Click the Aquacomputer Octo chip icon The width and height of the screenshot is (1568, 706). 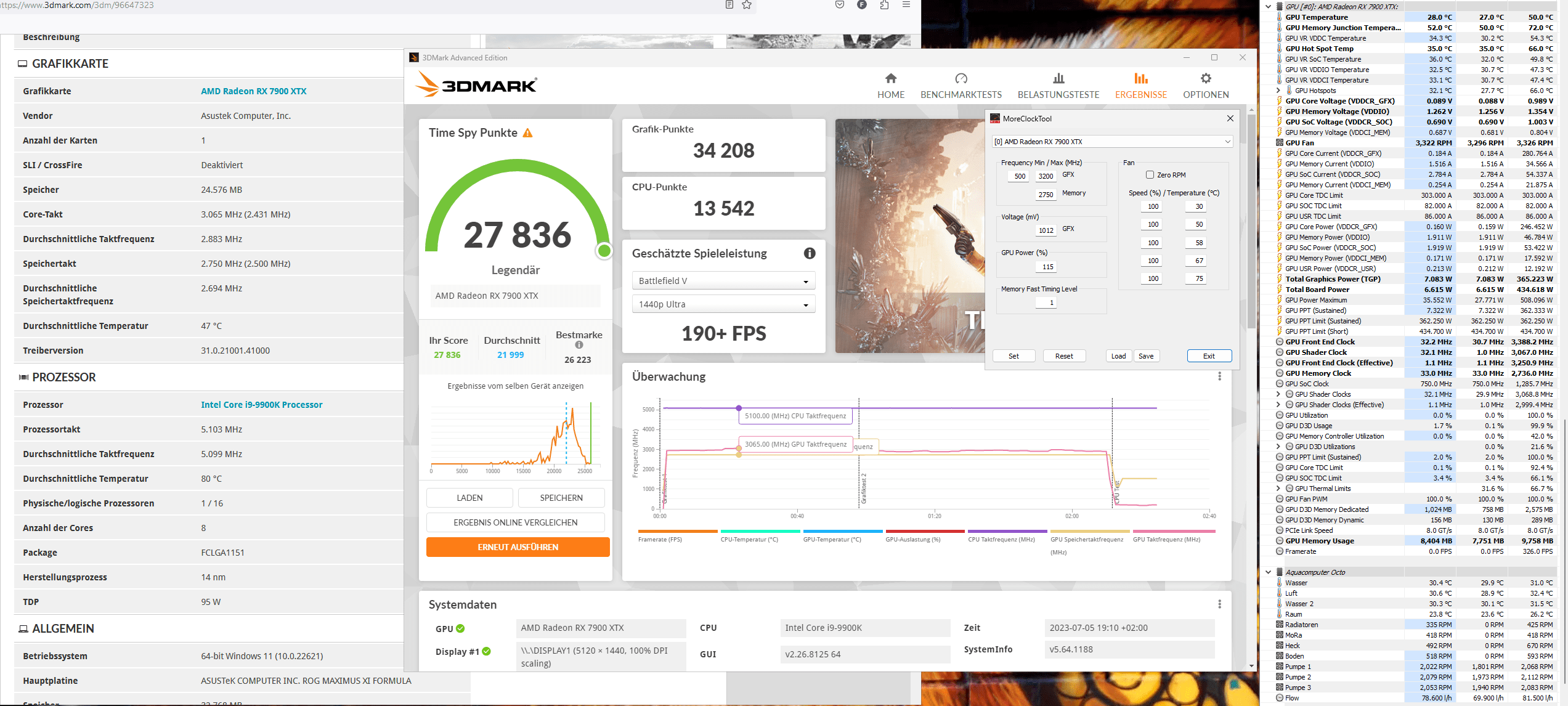tap(1279, 572)
